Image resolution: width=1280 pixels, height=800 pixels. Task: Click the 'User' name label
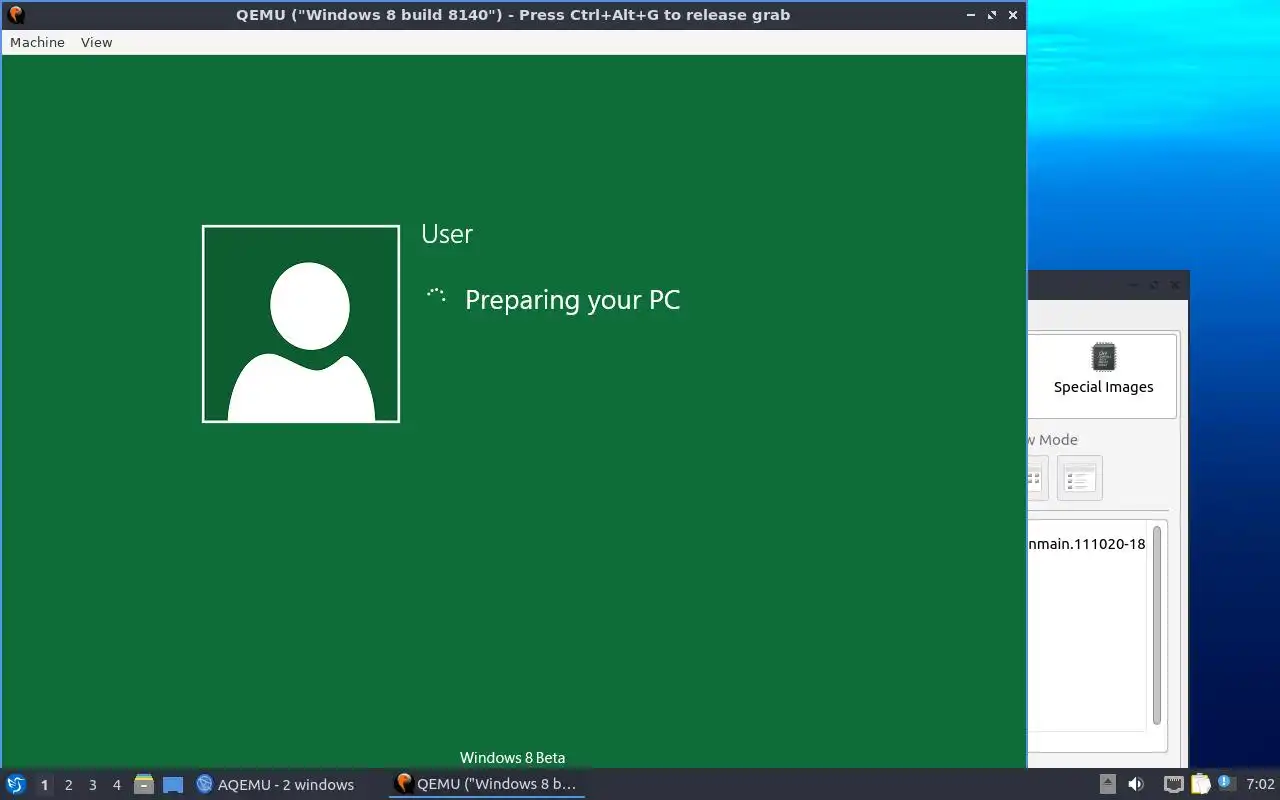[x=446, y=234]
